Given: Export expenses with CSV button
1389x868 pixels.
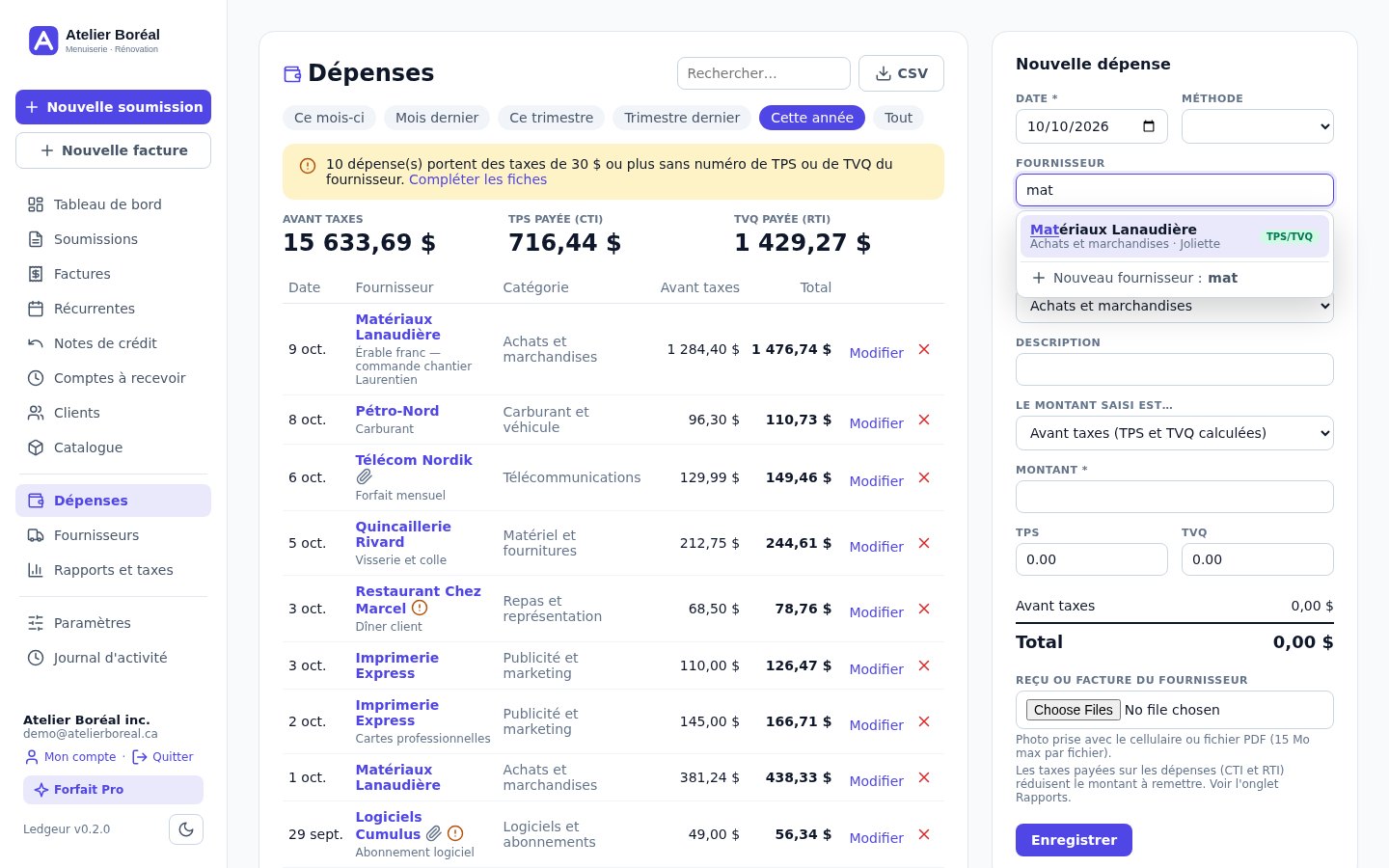Looking at the screenshot, I should 901,73.
